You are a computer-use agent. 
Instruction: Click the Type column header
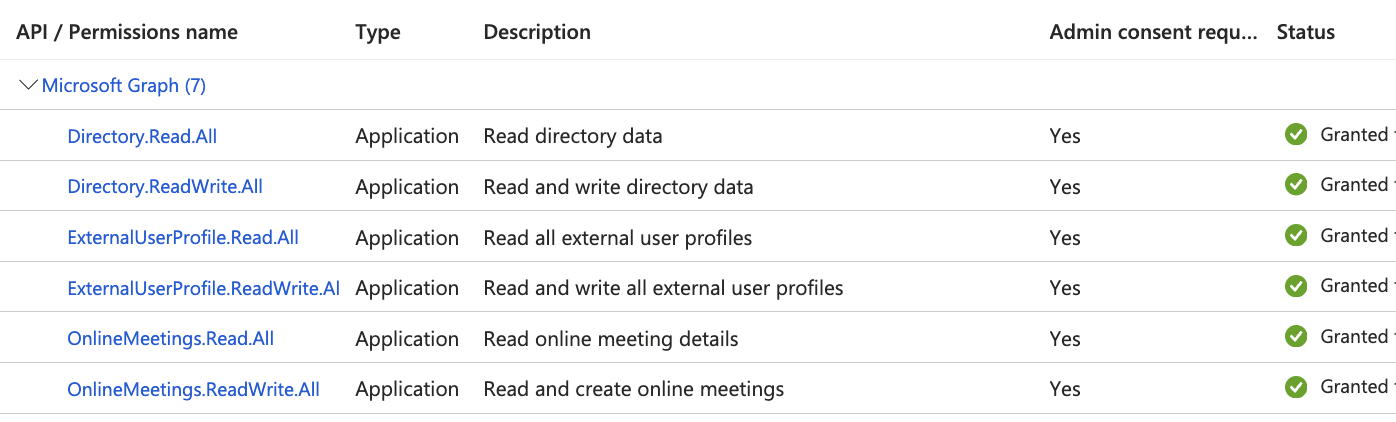pos(378,32)
